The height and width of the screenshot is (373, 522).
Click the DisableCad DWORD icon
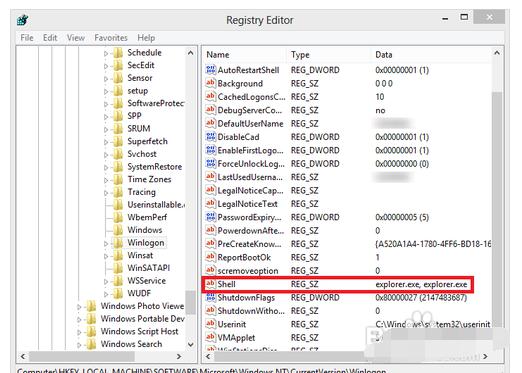point(211,137)
